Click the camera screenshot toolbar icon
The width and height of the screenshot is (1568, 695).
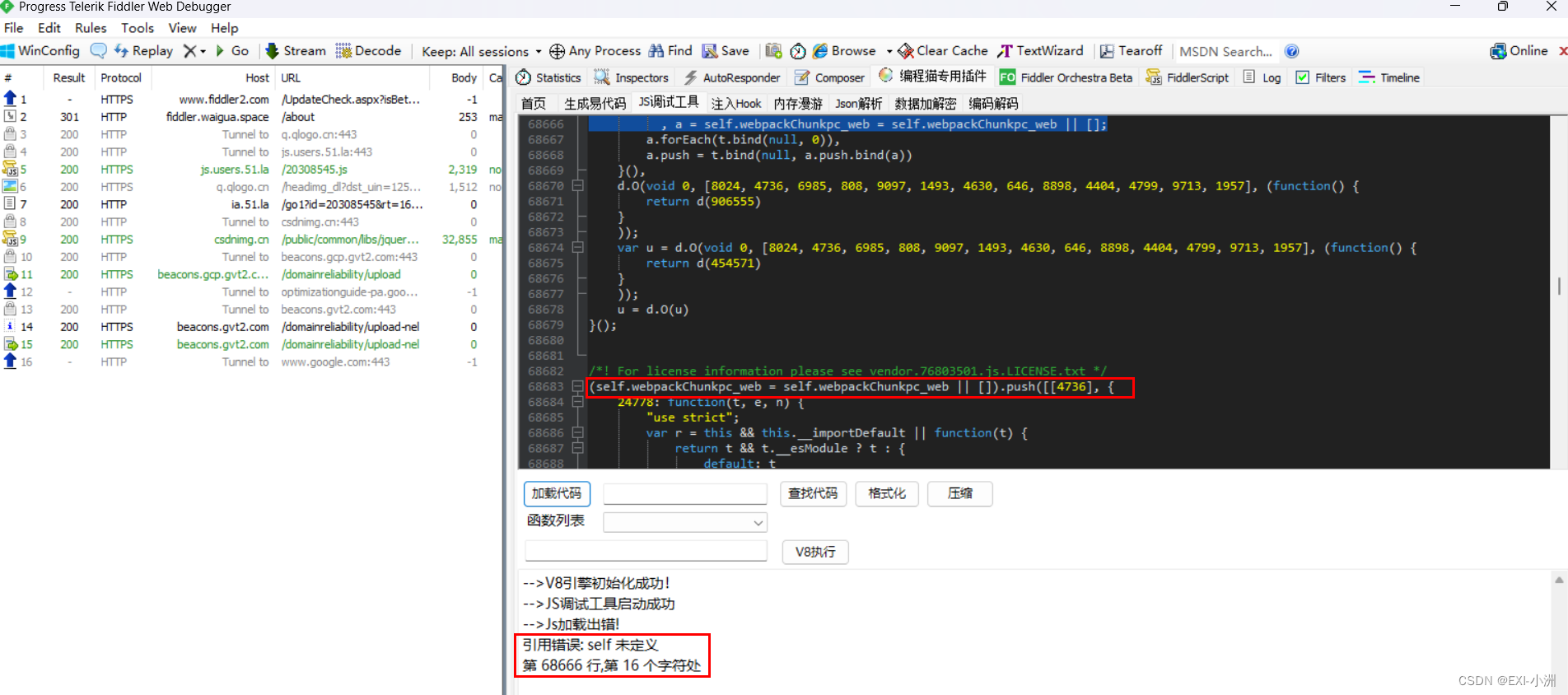(x=773, y=51)
